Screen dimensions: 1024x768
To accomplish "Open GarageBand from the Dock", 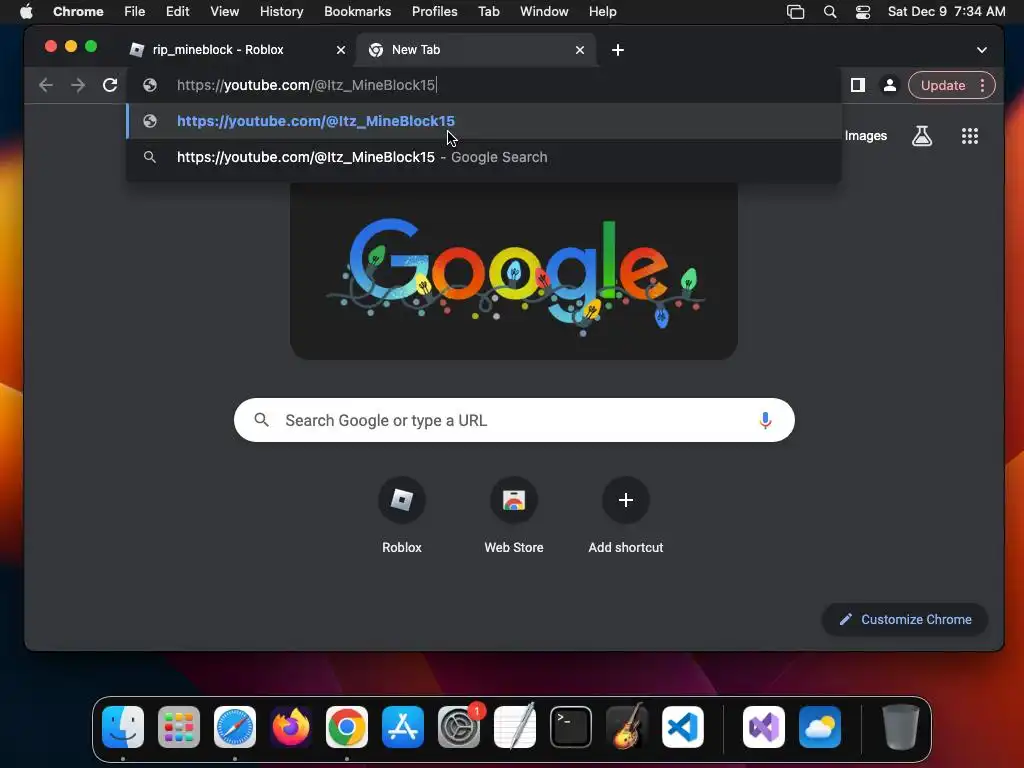I will coord(626,727).
